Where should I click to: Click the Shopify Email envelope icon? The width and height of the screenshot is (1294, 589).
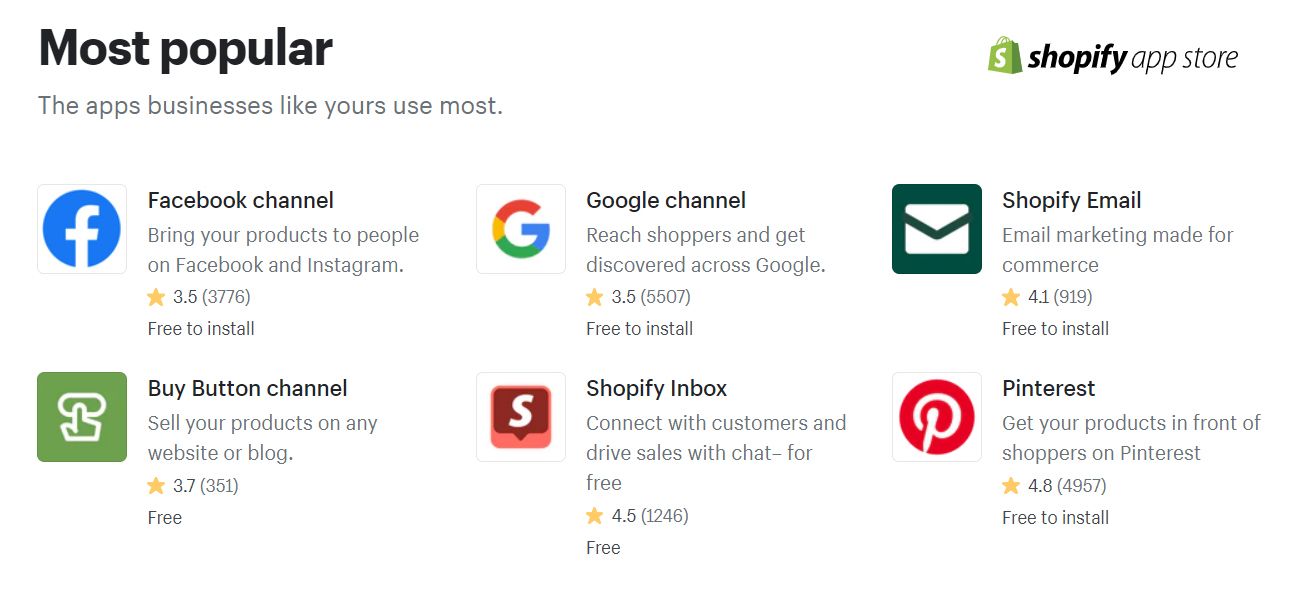tap(936, 228)
